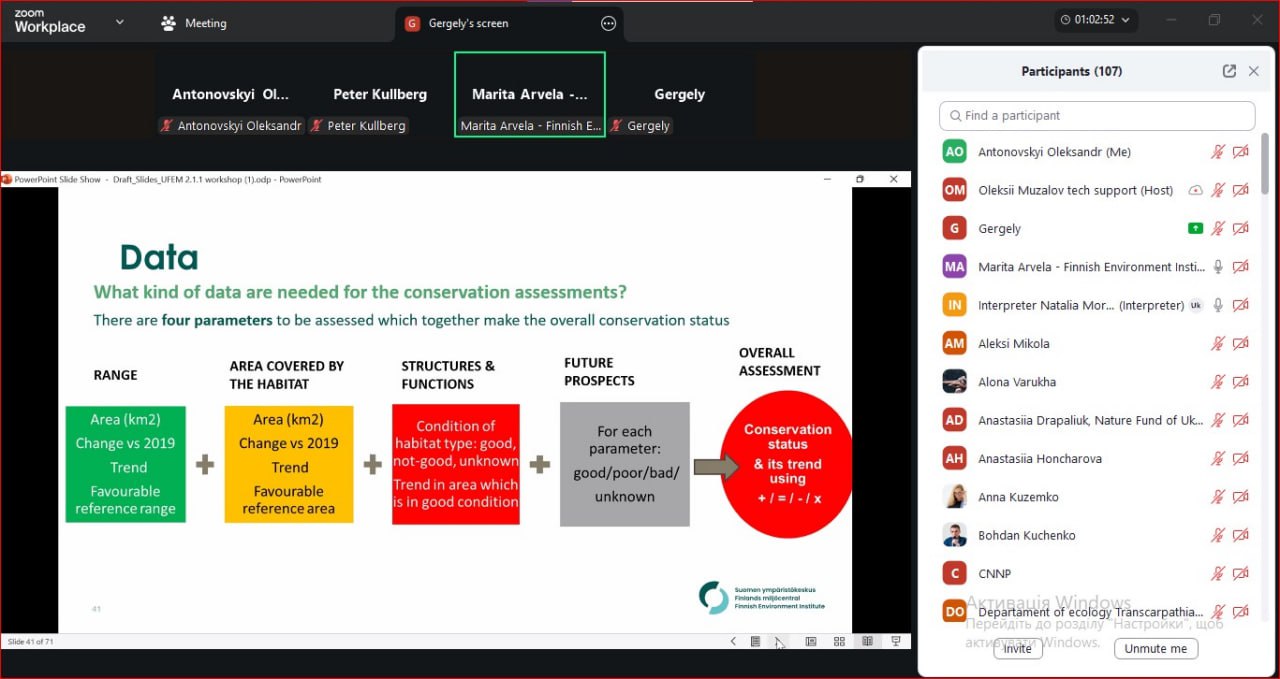Select Peter Kullberg video tile

tap(379, 95)
